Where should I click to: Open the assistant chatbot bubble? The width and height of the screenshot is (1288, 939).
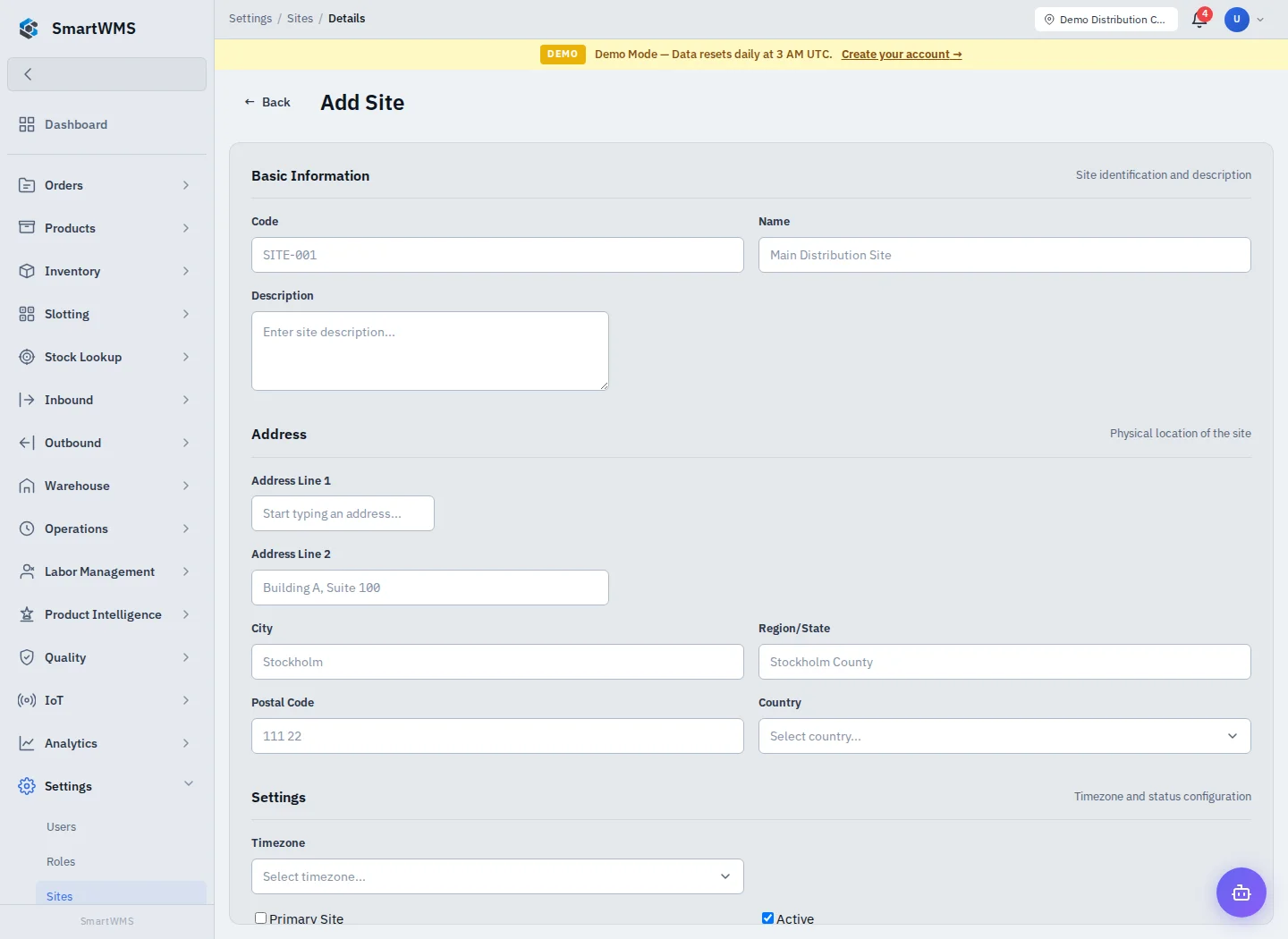pos(1241,892)
